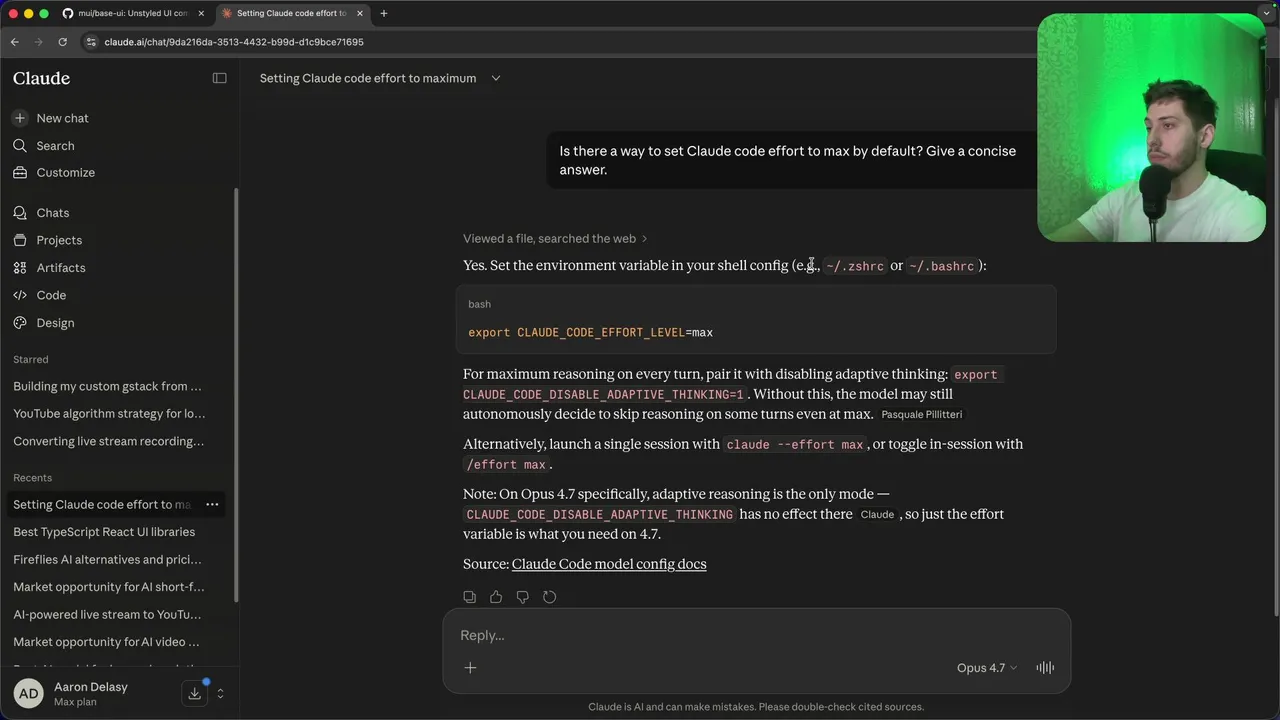Click the site info icon in address bar
Image resolution: width=1280 pixels, height=720 pixels.
tap(91, 42)
